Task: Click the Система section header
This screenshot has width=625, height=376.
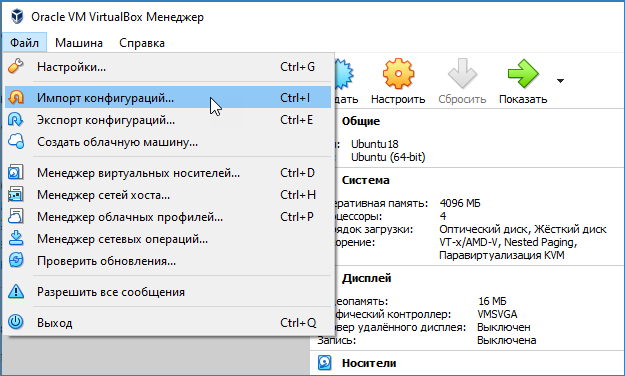Action: click(x=366, y=180)
